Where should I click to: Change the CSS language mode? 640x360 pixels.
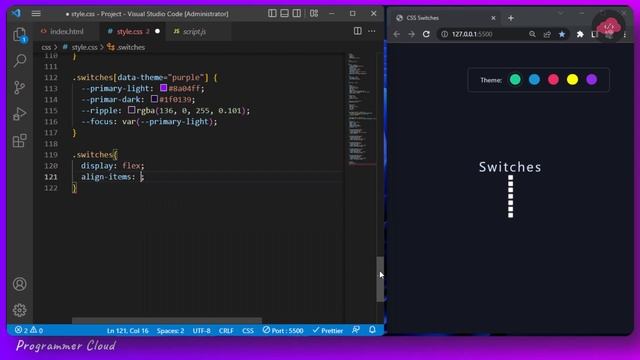[x=248, y=331]
